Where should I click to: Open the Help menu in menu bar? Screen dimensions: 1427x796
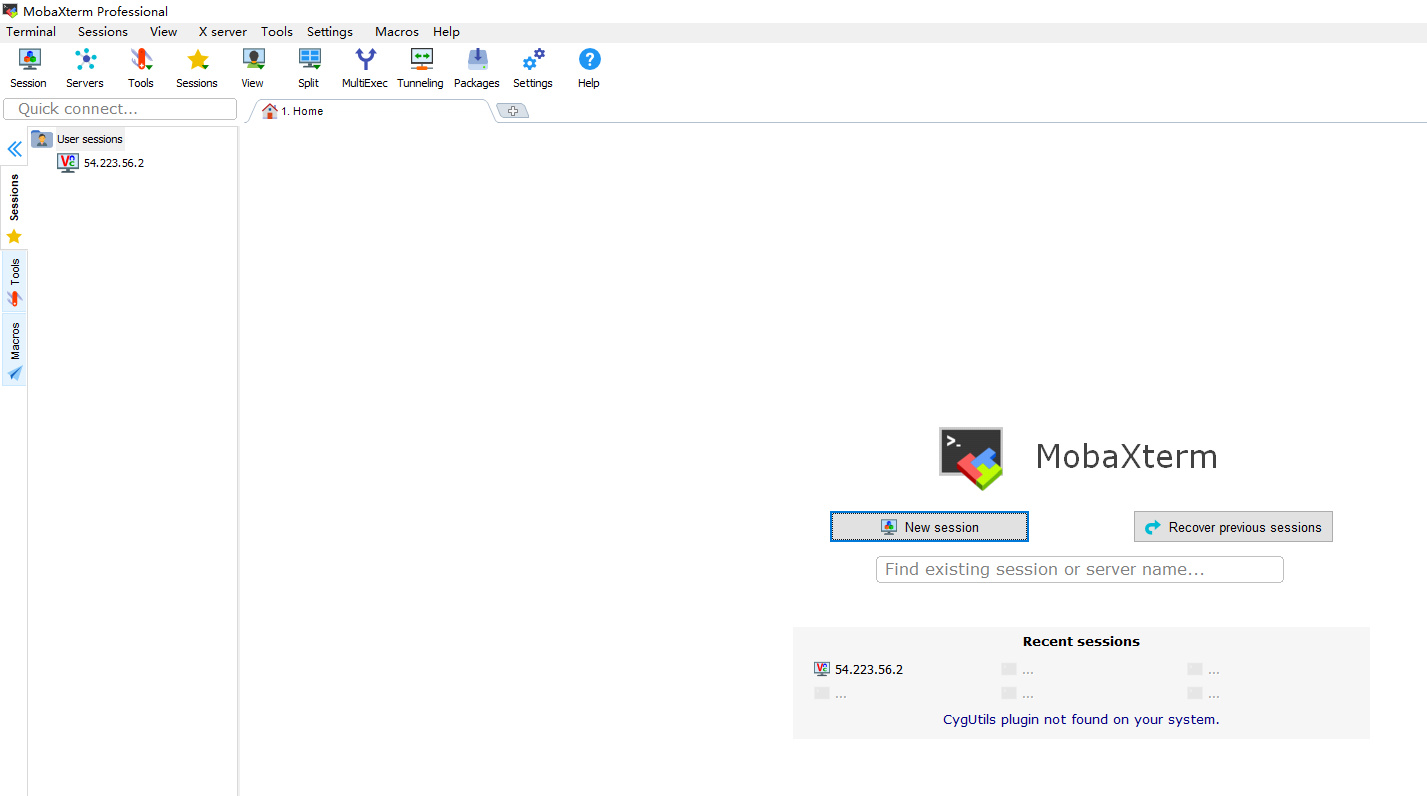(447, 32)
